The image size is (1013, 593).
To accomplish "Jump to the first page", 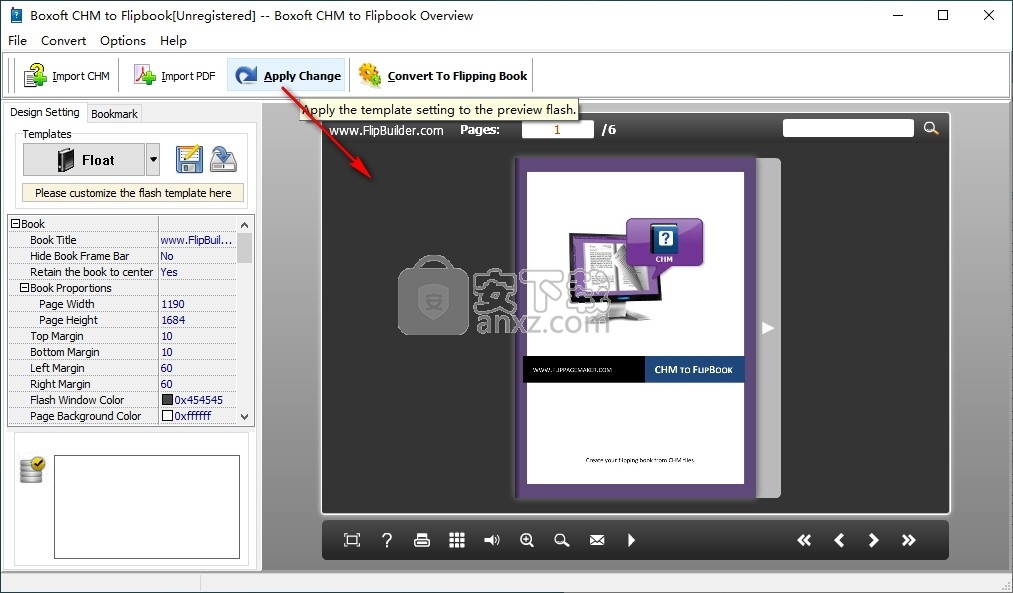I will pyautogui.click(x=804, y=540).
